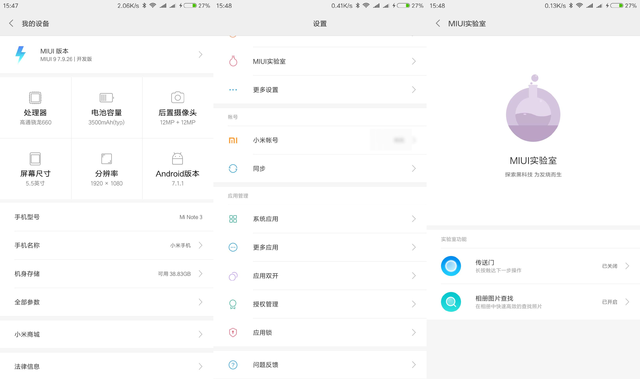
Task: Open 传送门 row chevron
Action: (627, 266)
